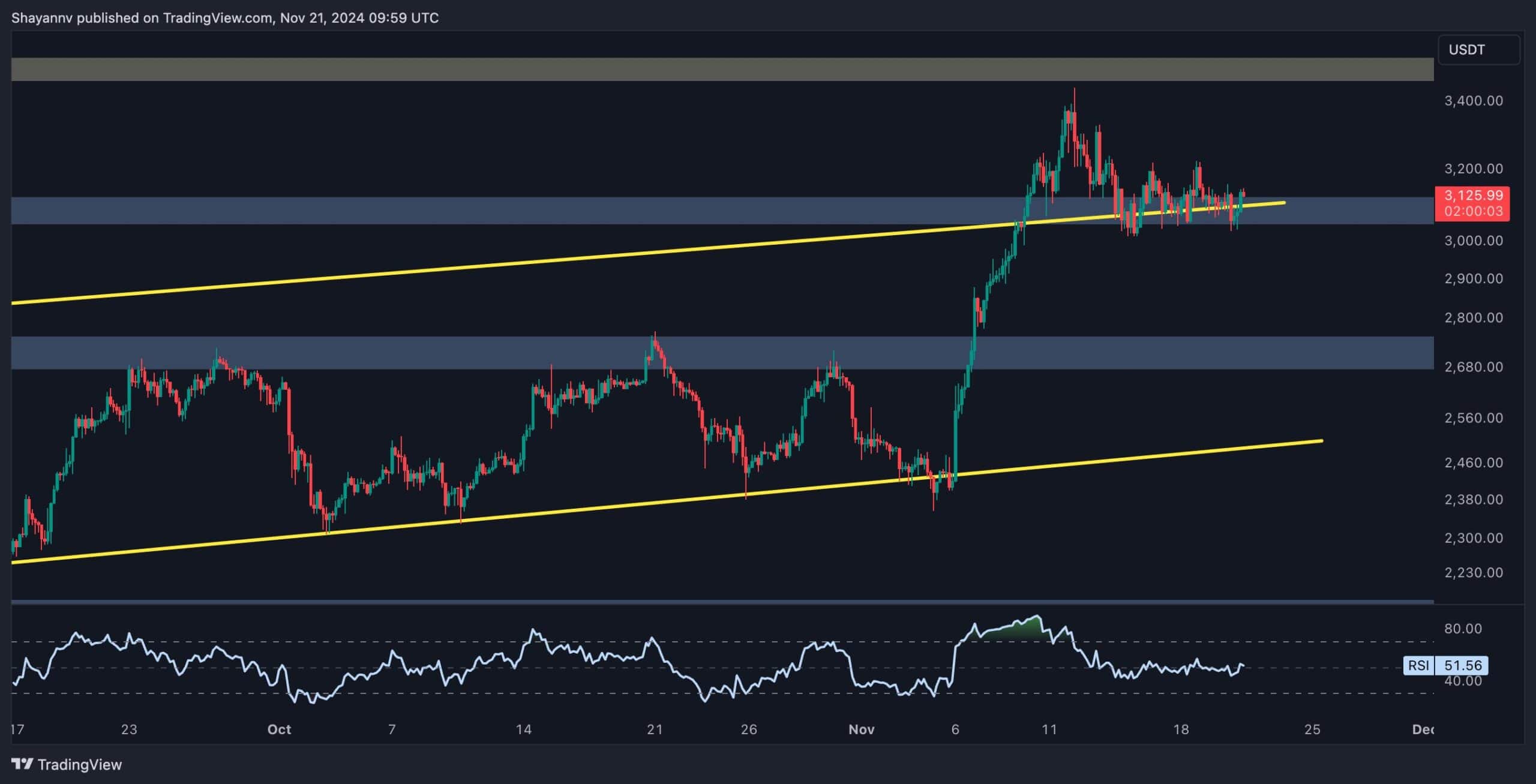Click the RSI 80.00 scale label
Viewport: 1536px width, 784px height.
tap(1463, 629)
